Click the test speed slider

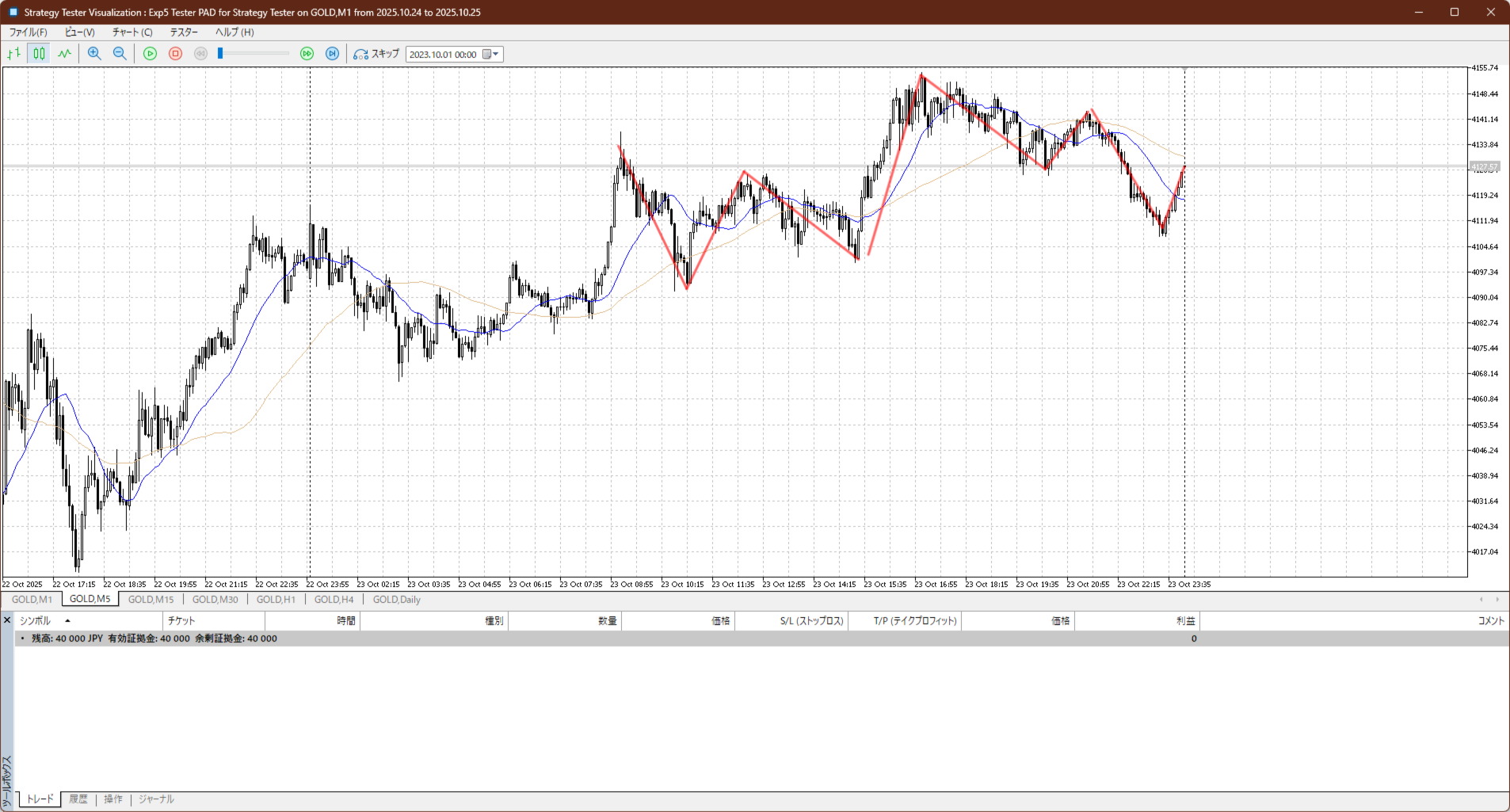click(254, 54)
